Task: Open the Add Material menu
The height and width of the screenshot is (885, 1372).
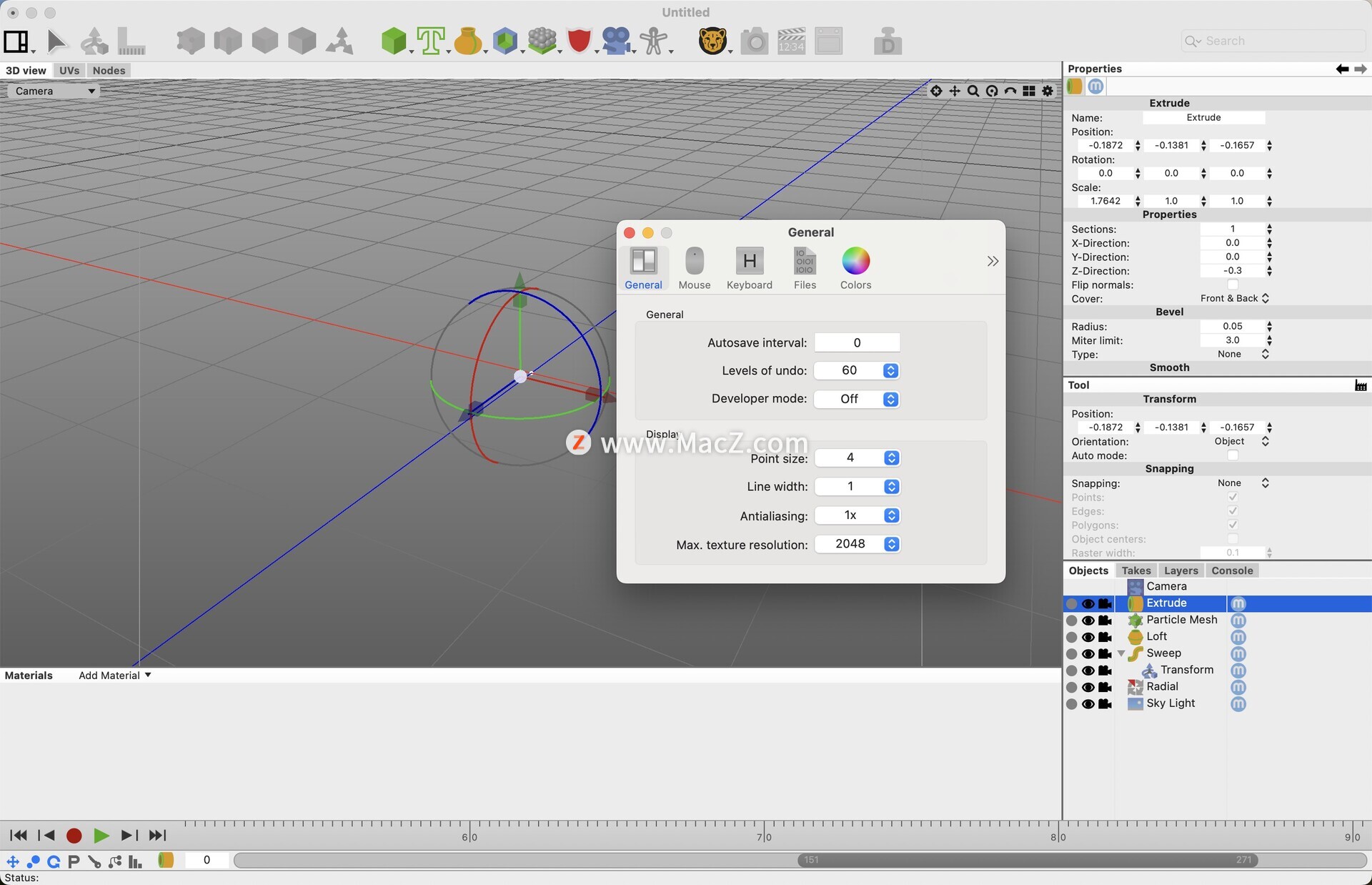Action: tap(114, 676)
